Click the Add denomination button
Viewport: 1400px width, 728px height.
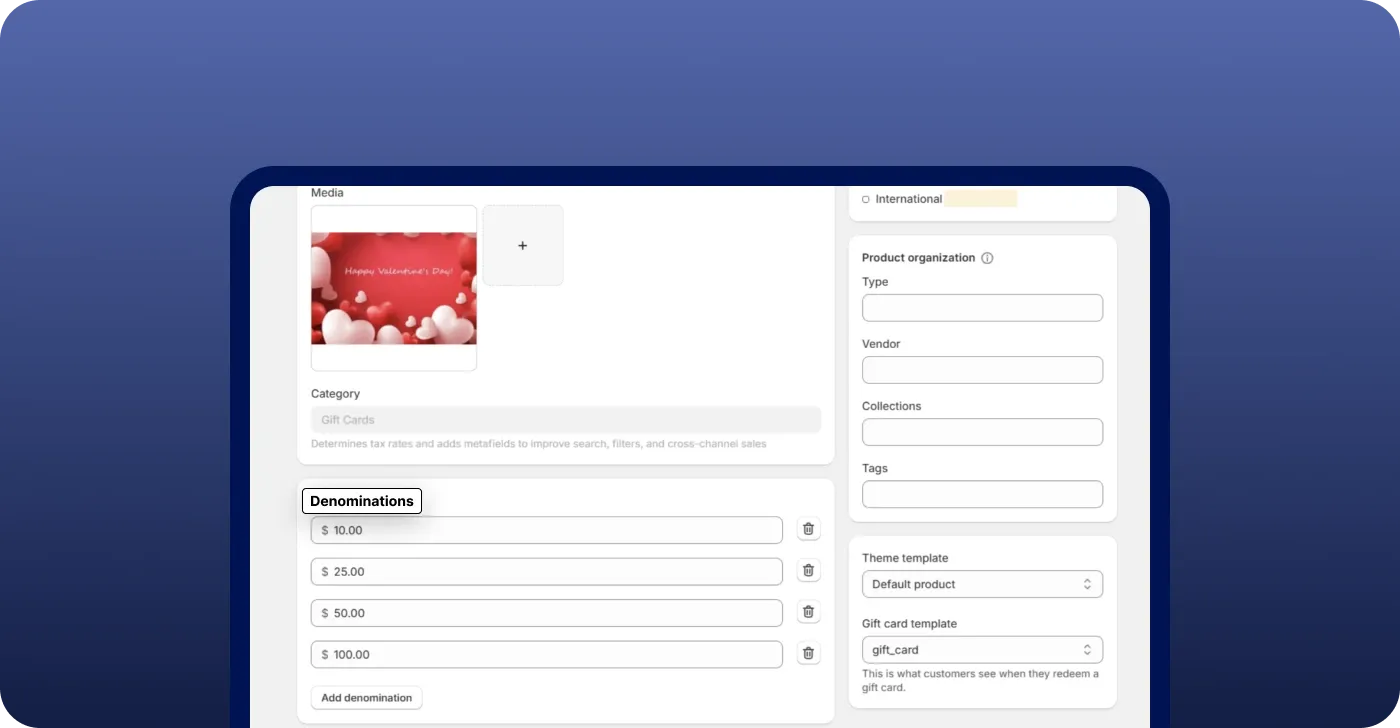tap(366, 698)
